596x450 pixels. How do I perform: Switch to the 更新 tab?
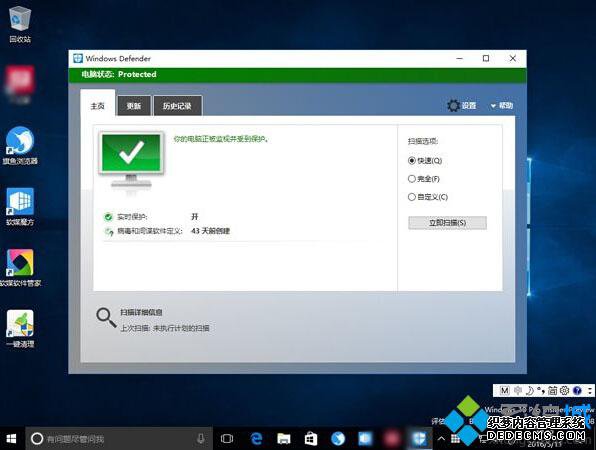tap(134, 106)
